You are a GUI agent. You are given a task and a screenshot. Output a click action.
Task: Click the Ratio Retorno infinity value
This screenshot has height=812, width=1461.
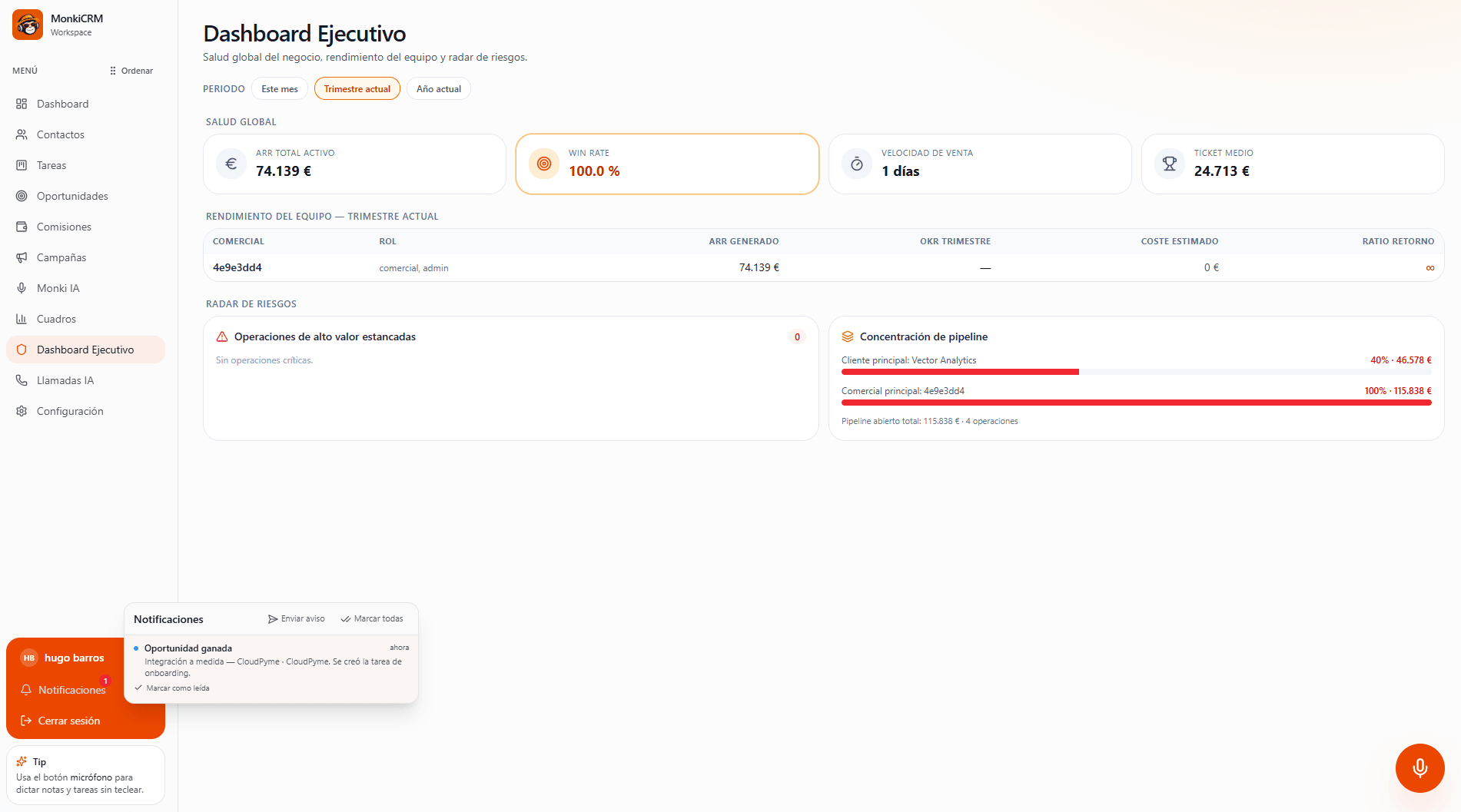[x=1429, y=267]
